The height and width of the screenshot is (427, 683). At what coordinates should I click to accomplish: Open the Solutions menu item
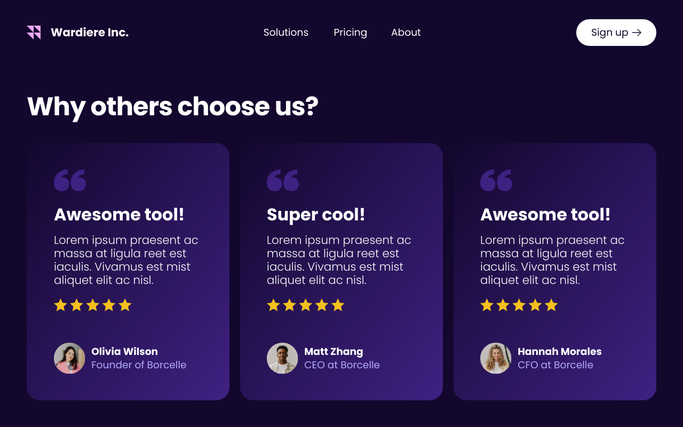tap(286, 32)
